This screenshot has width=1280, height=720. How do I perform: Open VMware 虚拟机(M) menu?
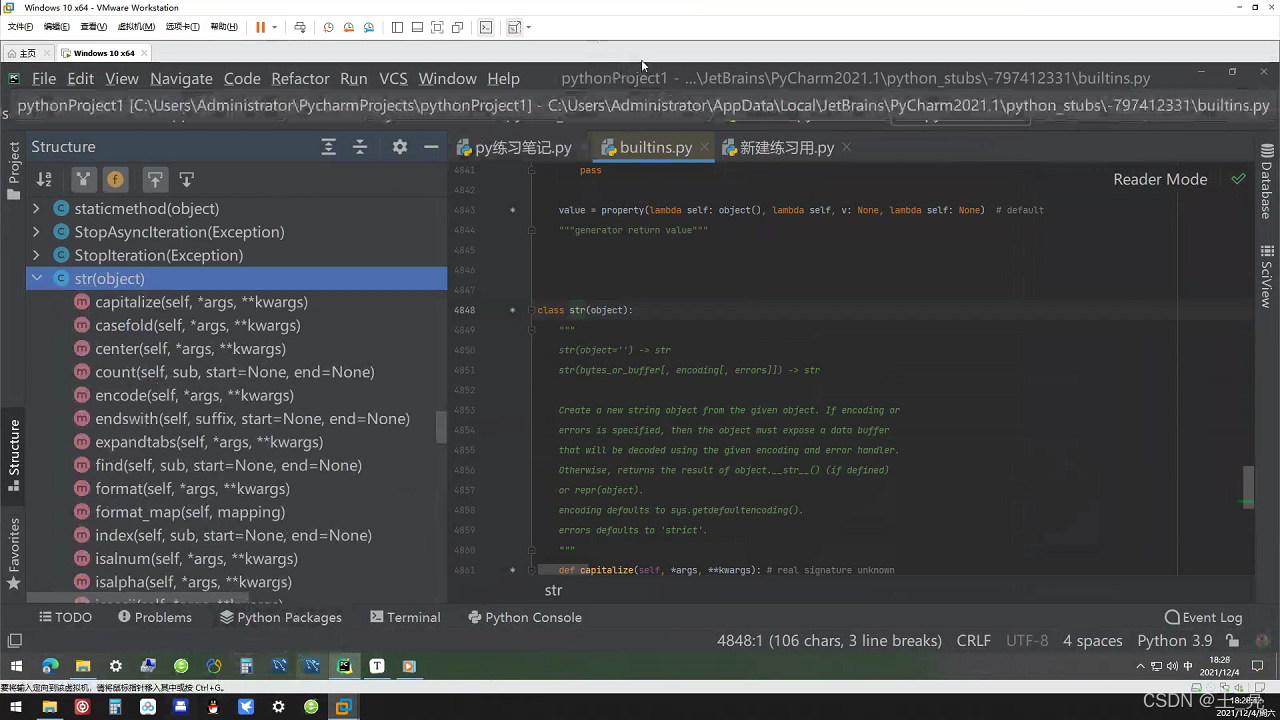pyautogui.click(x=136, y=27)
